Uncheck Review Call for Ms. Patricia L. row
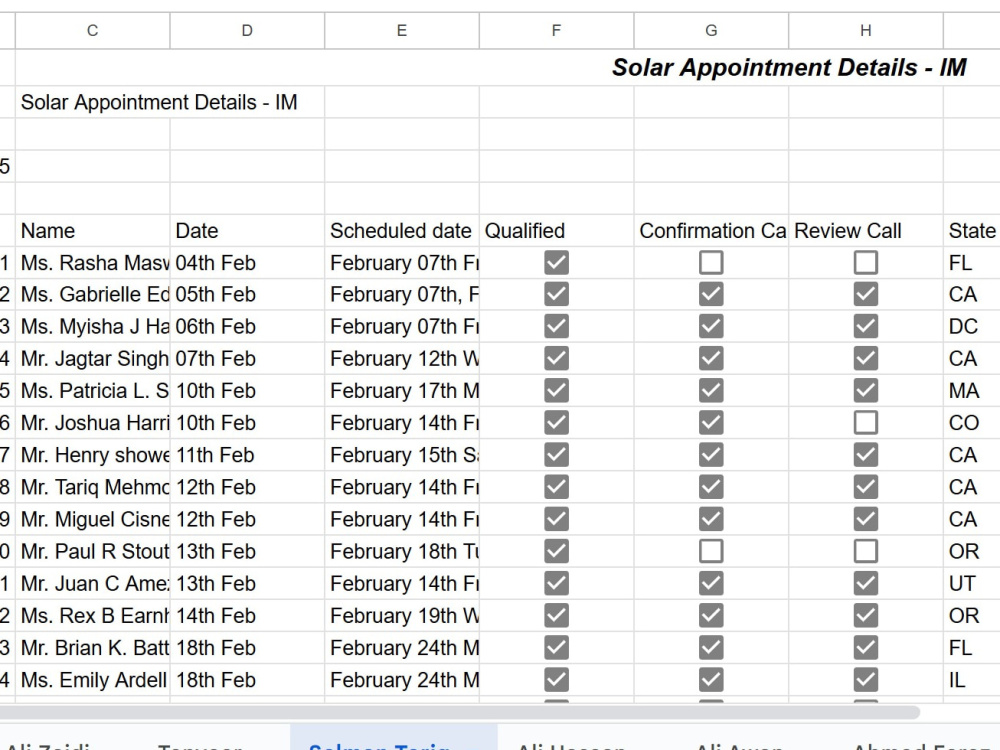The image size is (1000, 750). coord(865,391)
